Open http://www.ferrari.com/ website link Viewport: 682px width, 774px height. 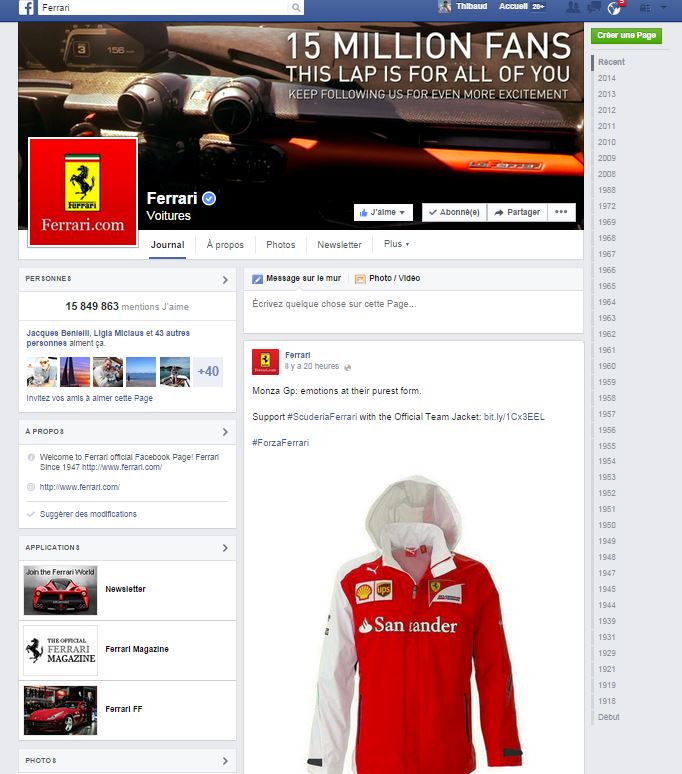[x=79, y=487]
